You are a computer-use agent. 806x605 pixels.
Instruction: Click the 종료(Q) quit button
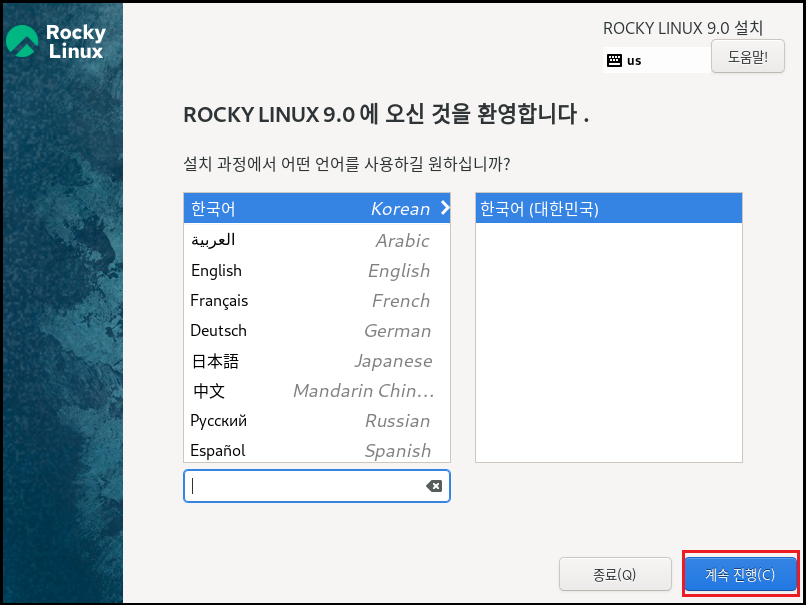615,574
